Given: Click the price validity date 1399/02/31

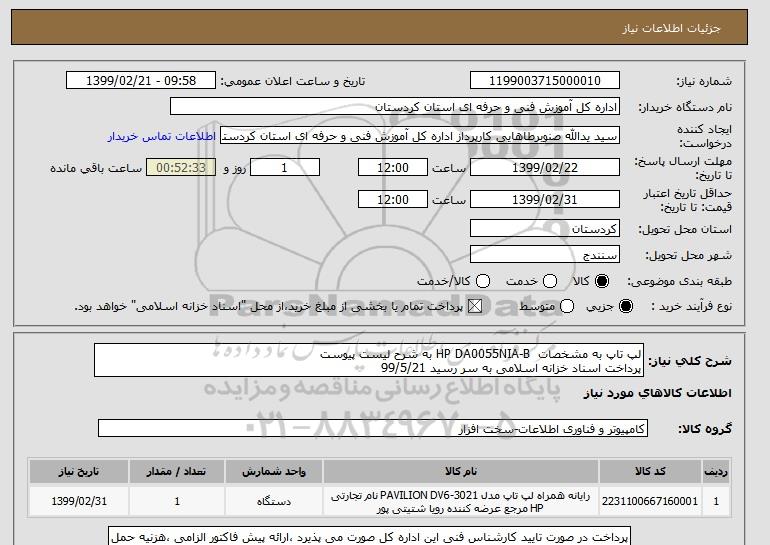Looking at the screenshot, I should (545, 199).
